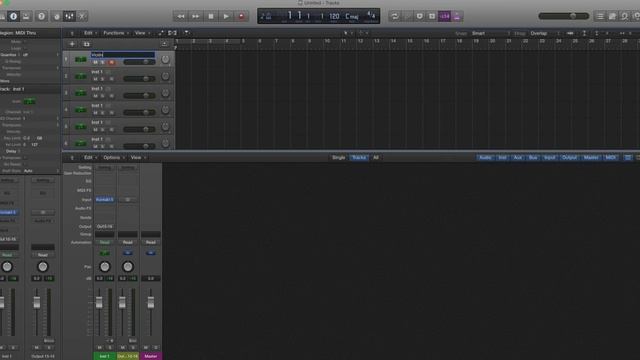Toggle Audio channel strip filter button
Image resolution: width=640 pixels, height=360 pixels.
[485, 158]
